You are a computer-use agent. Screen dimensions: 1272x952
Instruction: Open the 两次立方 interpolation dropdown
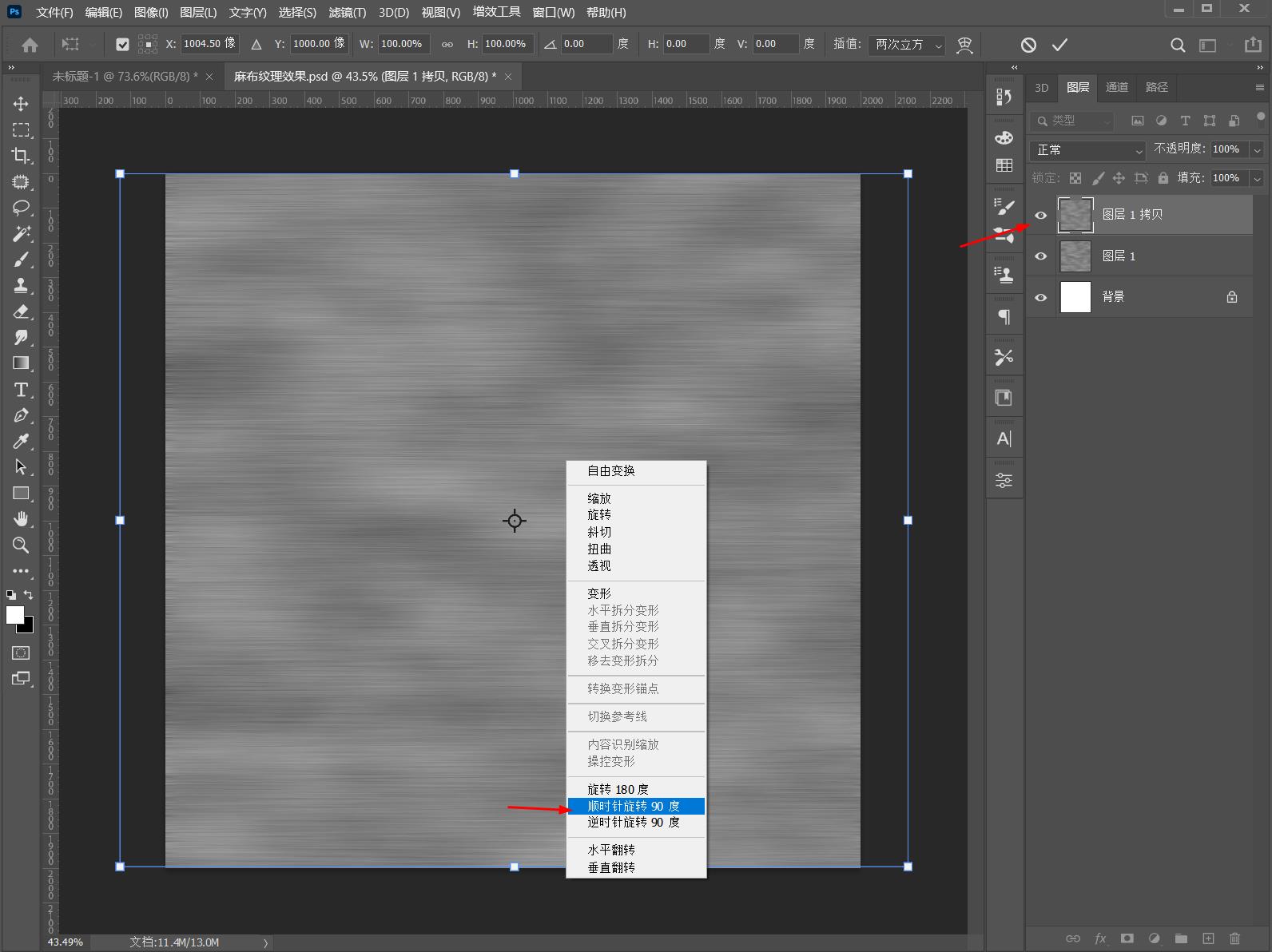(907, 45)
